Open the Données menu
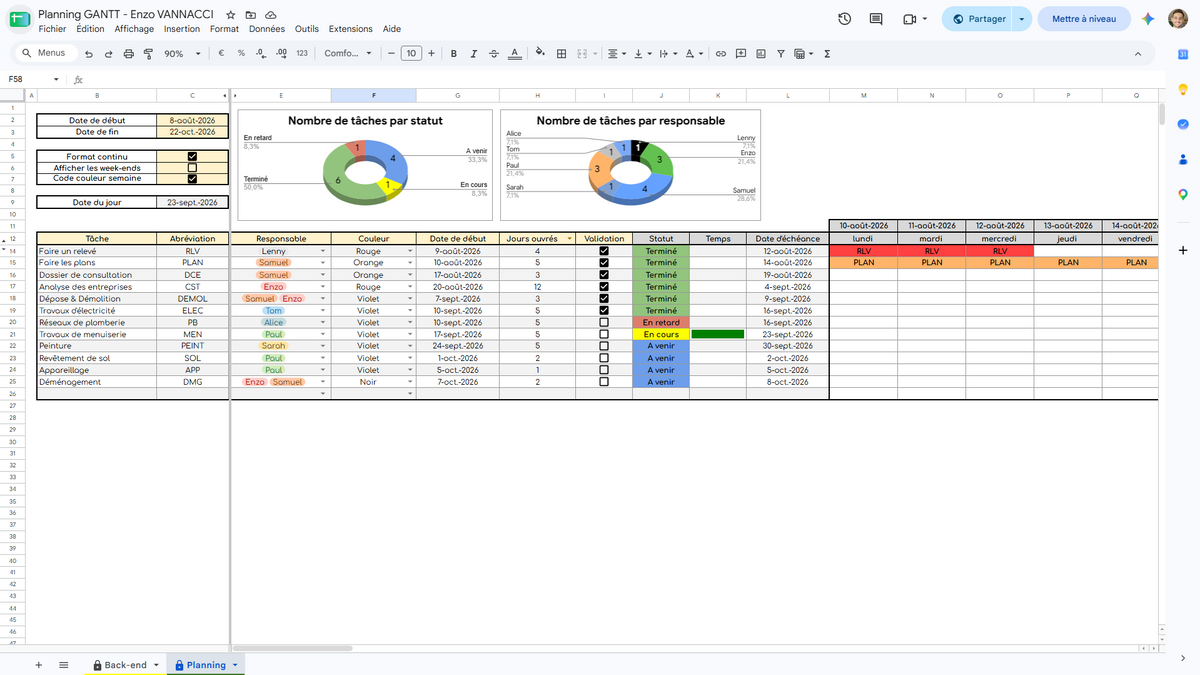Screen dimensions: 1200x675 (267, 29)
